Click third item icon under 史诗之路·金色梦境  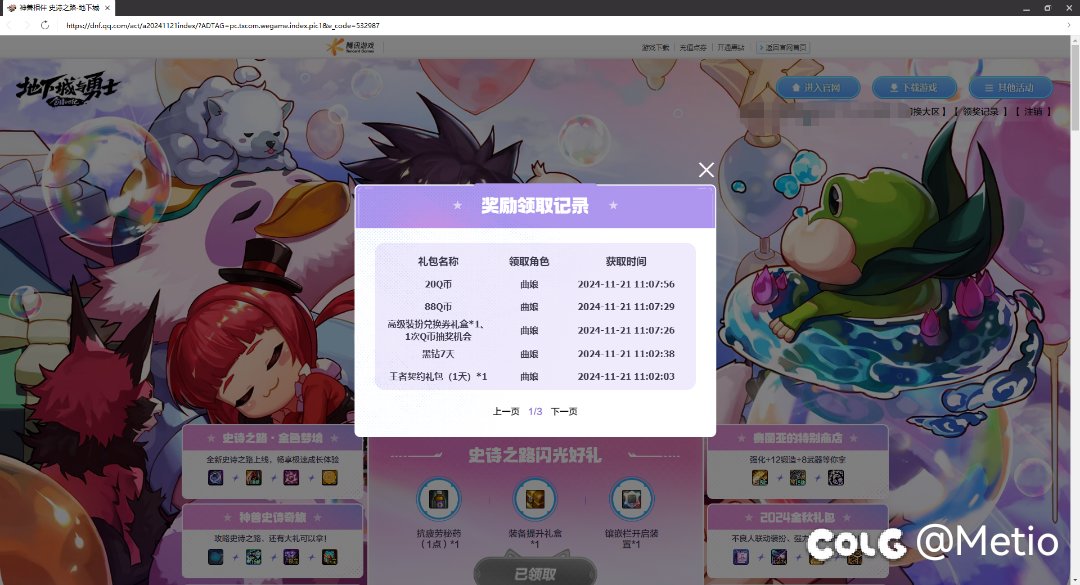[291, 478]
